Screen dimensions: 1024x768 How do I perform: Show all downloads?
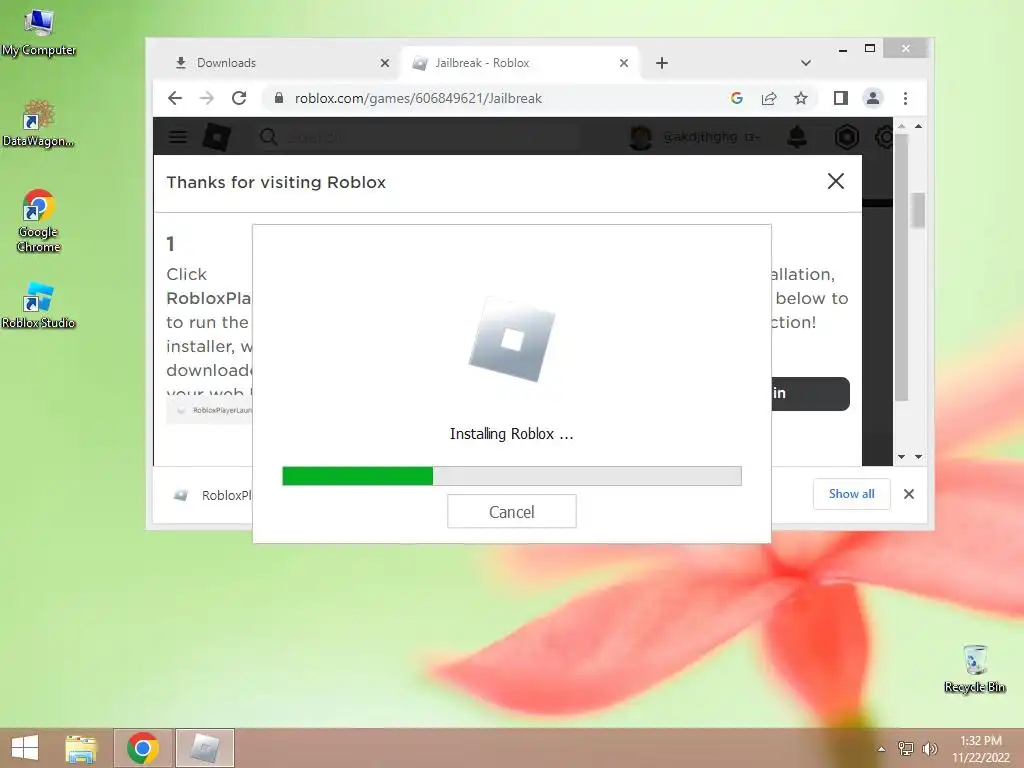tap(852, 494)
